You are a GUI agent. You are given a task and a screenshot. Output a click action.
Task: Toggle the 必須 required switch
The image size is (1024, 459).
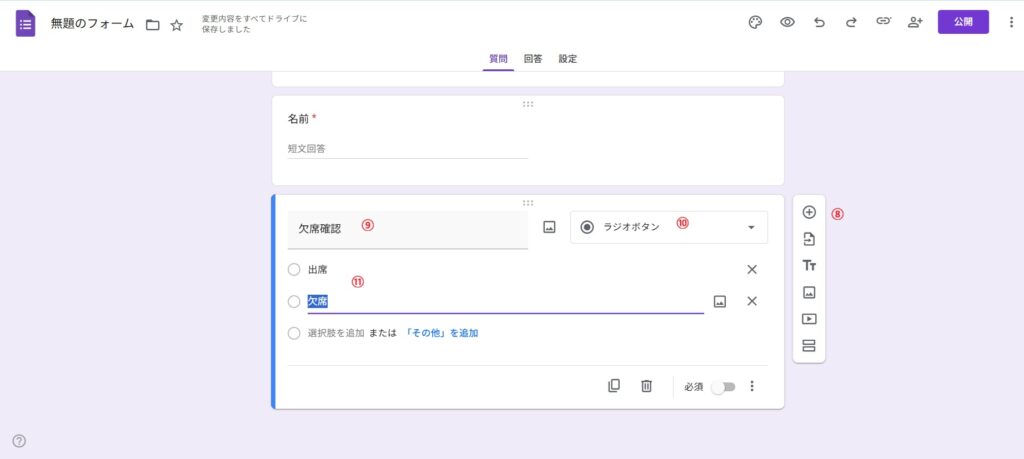723,387
